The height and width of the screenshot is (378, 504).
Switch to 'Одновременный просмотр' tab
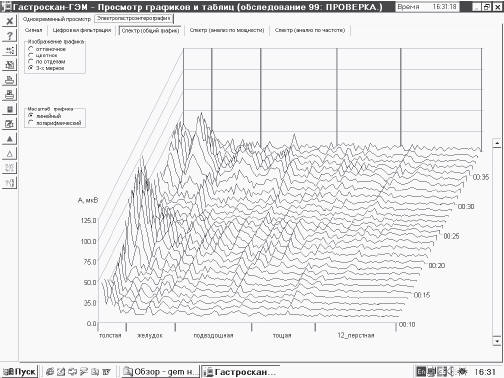tap(57, 19)
